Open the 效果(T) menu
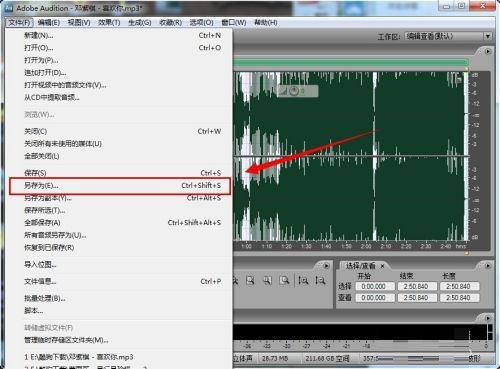The height and width of the screenshot is (369, 500). pos(109,22)
